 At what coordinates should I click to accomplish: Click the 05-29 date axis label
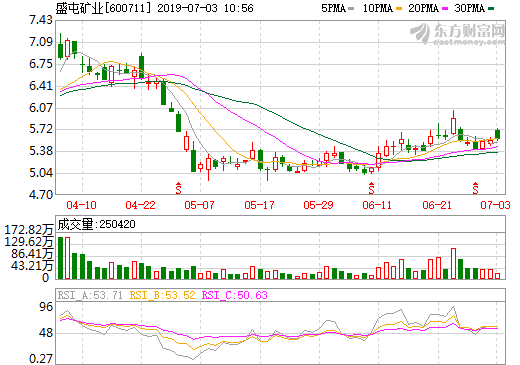click(318, 205)
